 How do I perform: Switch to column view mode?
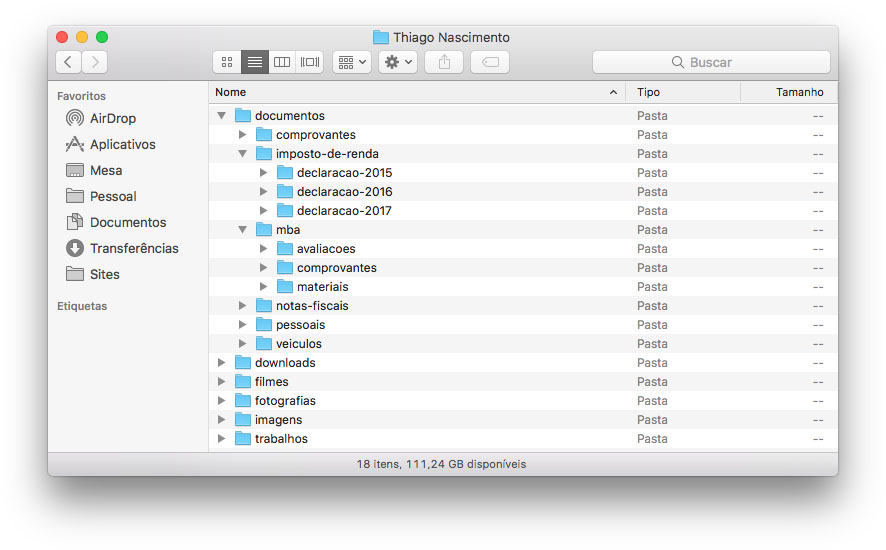283,62
